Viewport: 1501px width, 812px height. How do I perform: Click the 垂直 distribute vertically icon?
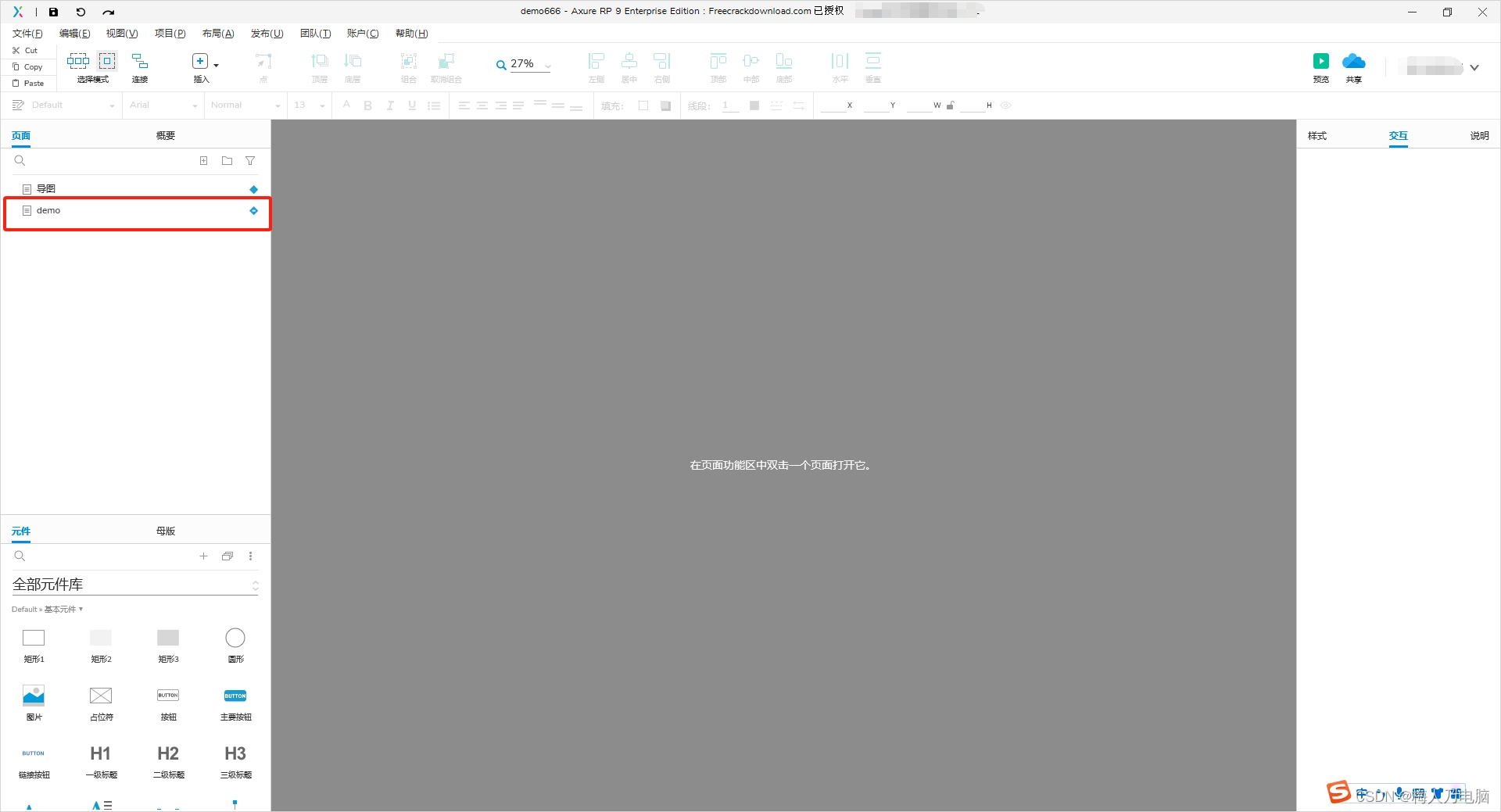pos(873,61)
